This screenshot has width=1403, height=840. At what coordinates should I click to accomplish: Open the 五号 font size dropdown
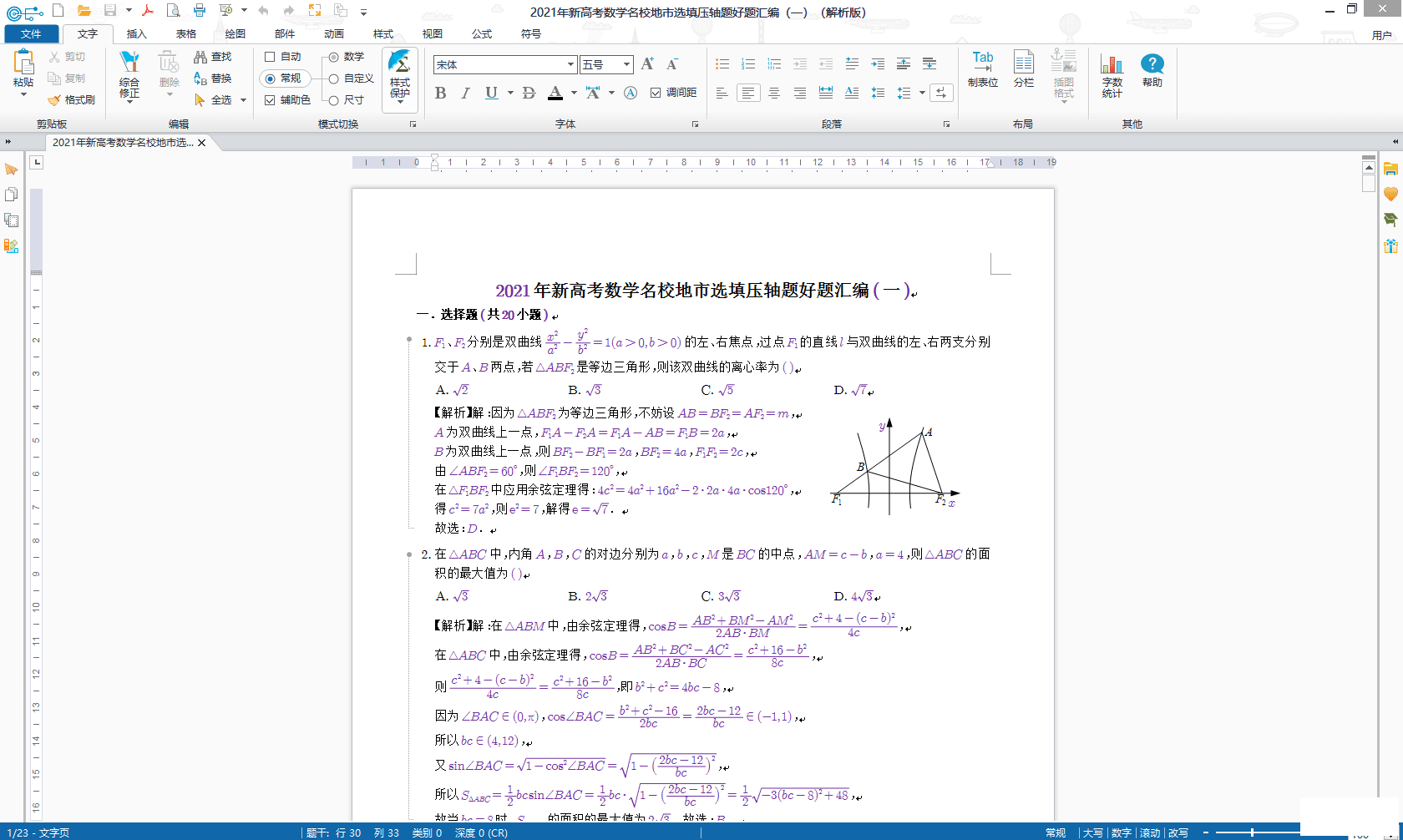click(627, 65)
